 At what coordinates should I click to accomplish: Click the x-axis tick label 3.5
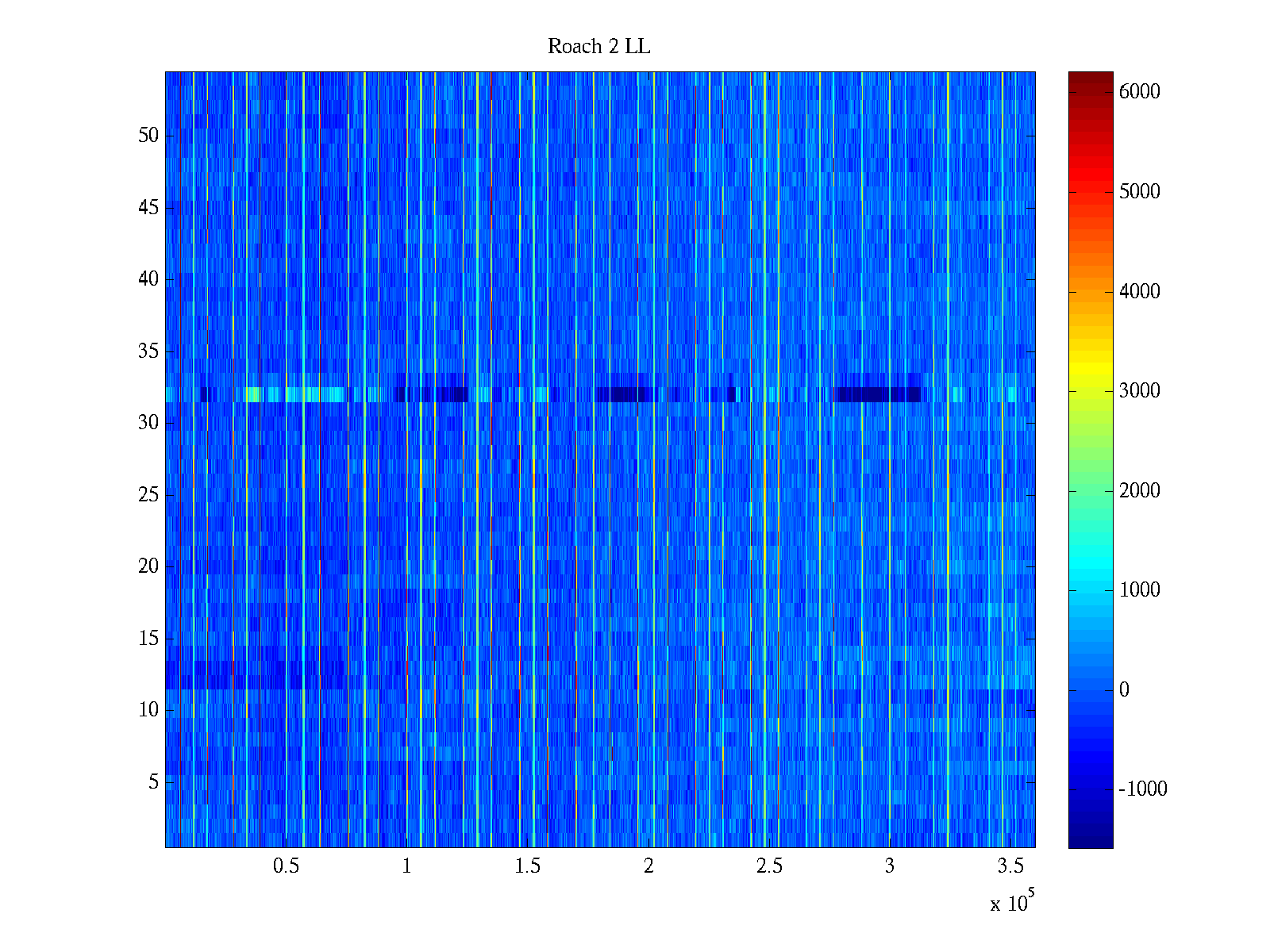[x=1010, y=866]
